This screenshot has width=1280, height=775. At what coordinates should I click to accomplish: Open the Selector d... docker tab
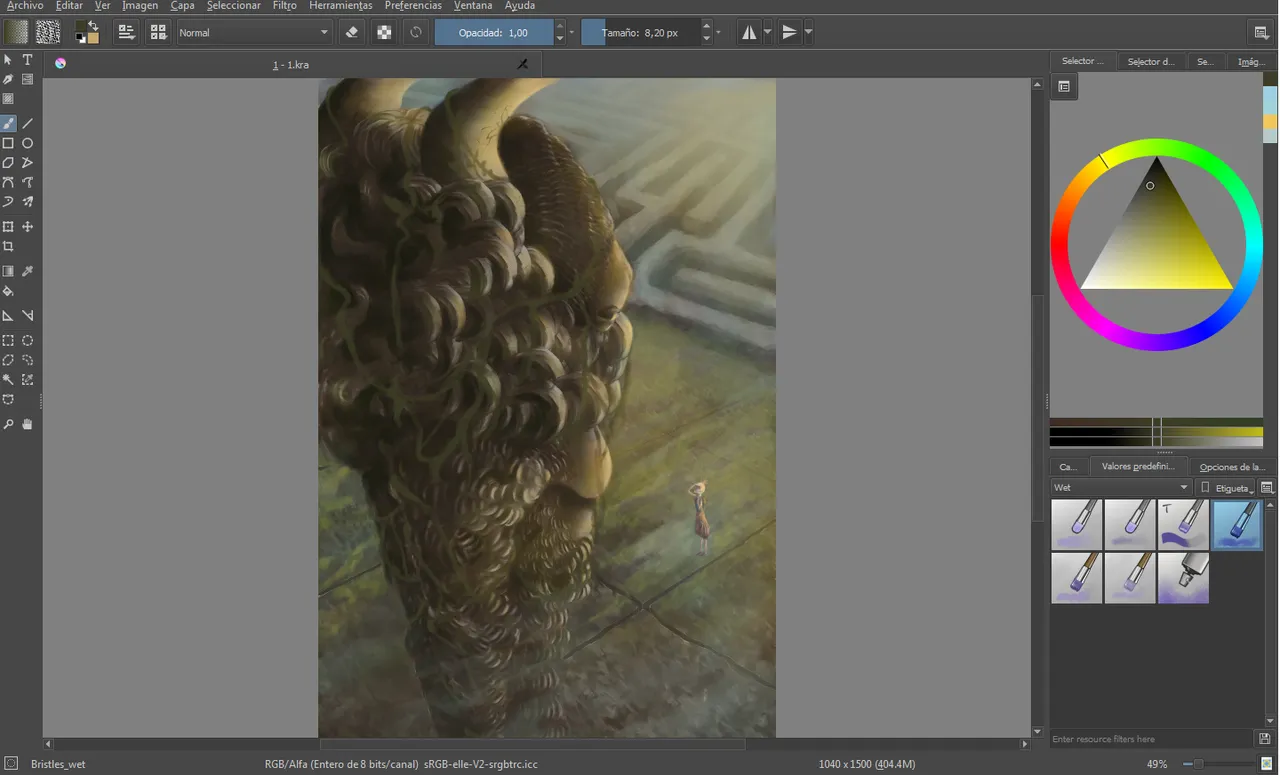[x=1151, y=61]
